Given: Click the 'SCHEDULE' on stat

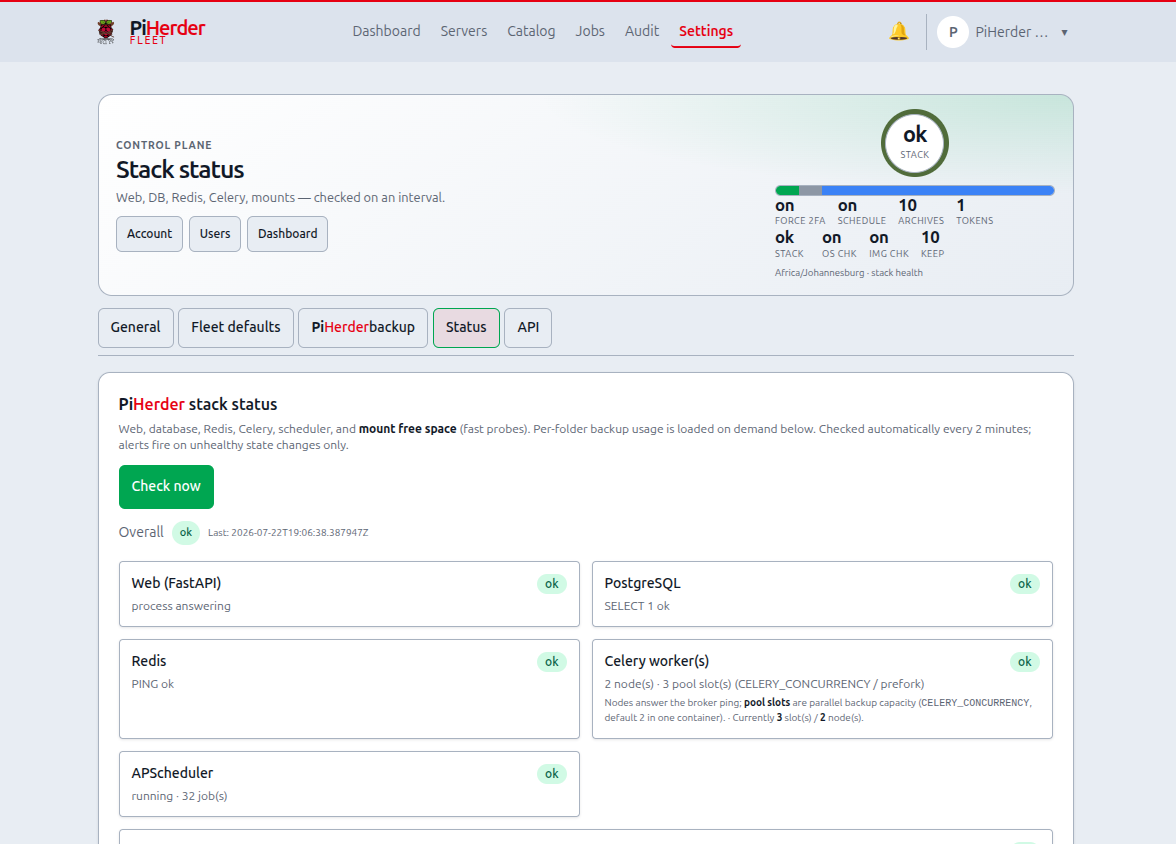Looking at the screenshot, I should 861,212.
